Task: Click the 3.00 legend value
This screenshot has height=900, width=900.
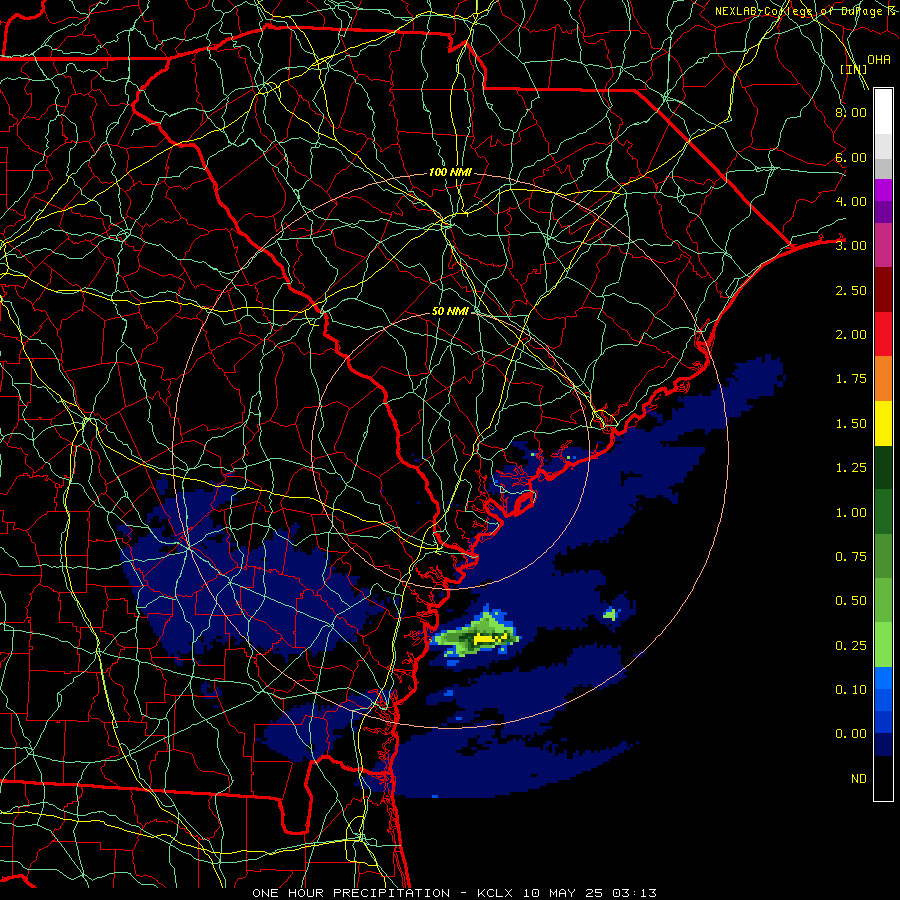Action: pyautogui.click(x=851, y=246)
